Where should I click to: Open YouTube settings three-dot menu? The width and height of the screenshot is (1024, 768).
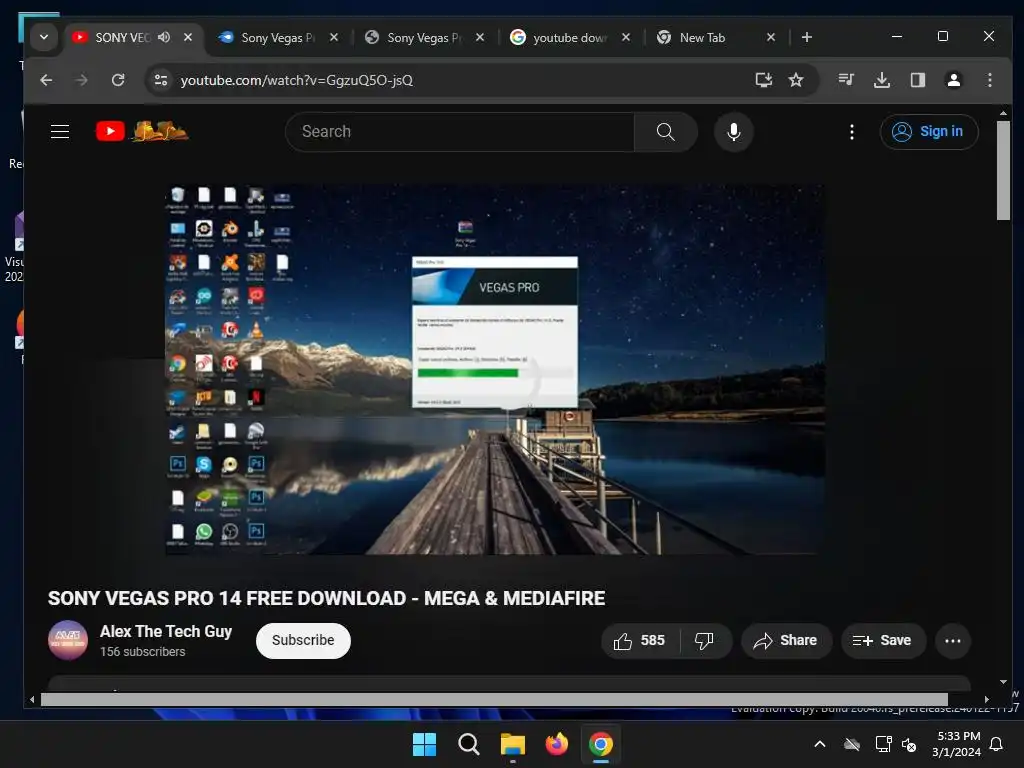(x=852, y=132)
